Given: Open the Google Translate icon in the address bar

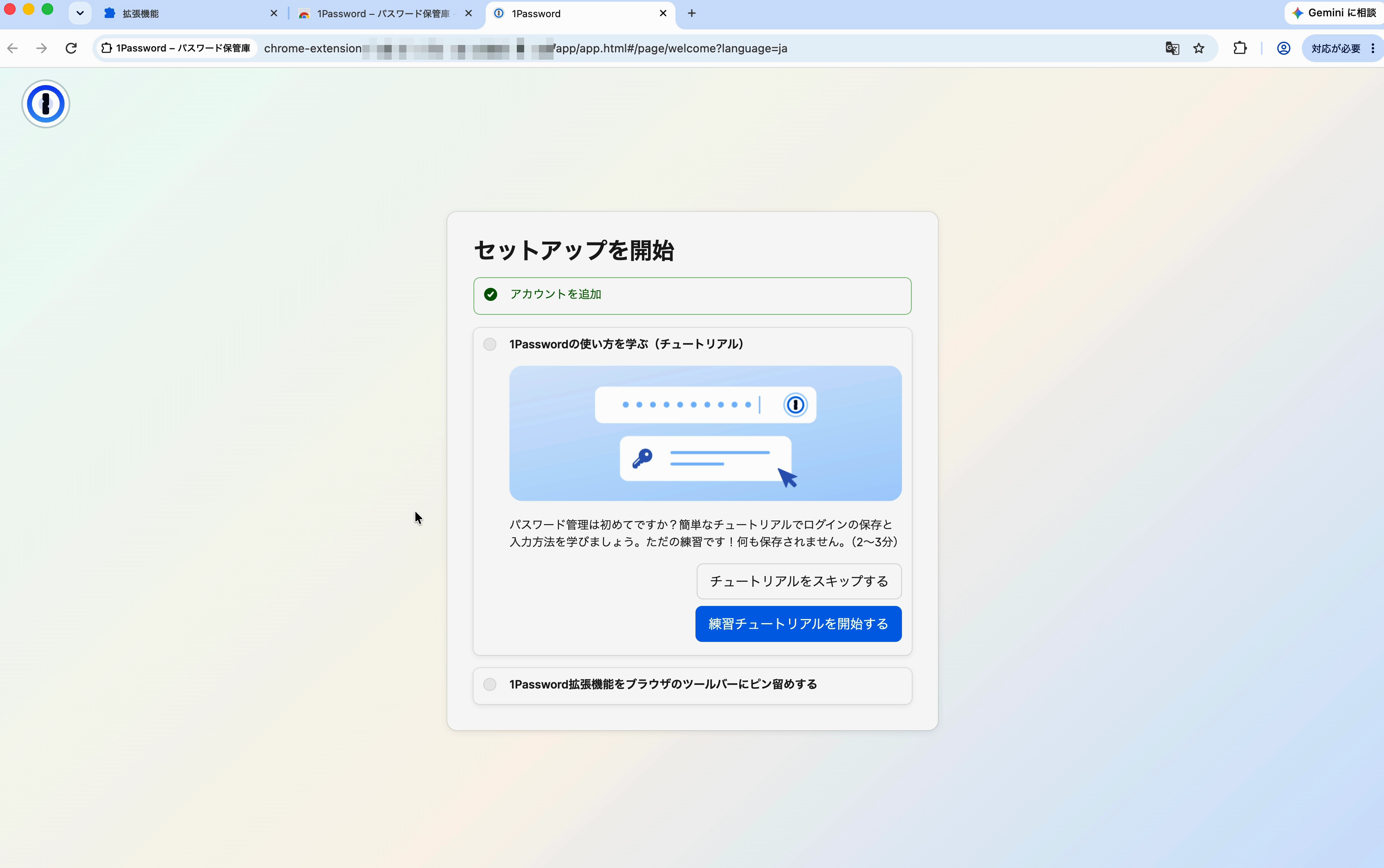Looking at the screenshot, I should (x=1172, y=48).
